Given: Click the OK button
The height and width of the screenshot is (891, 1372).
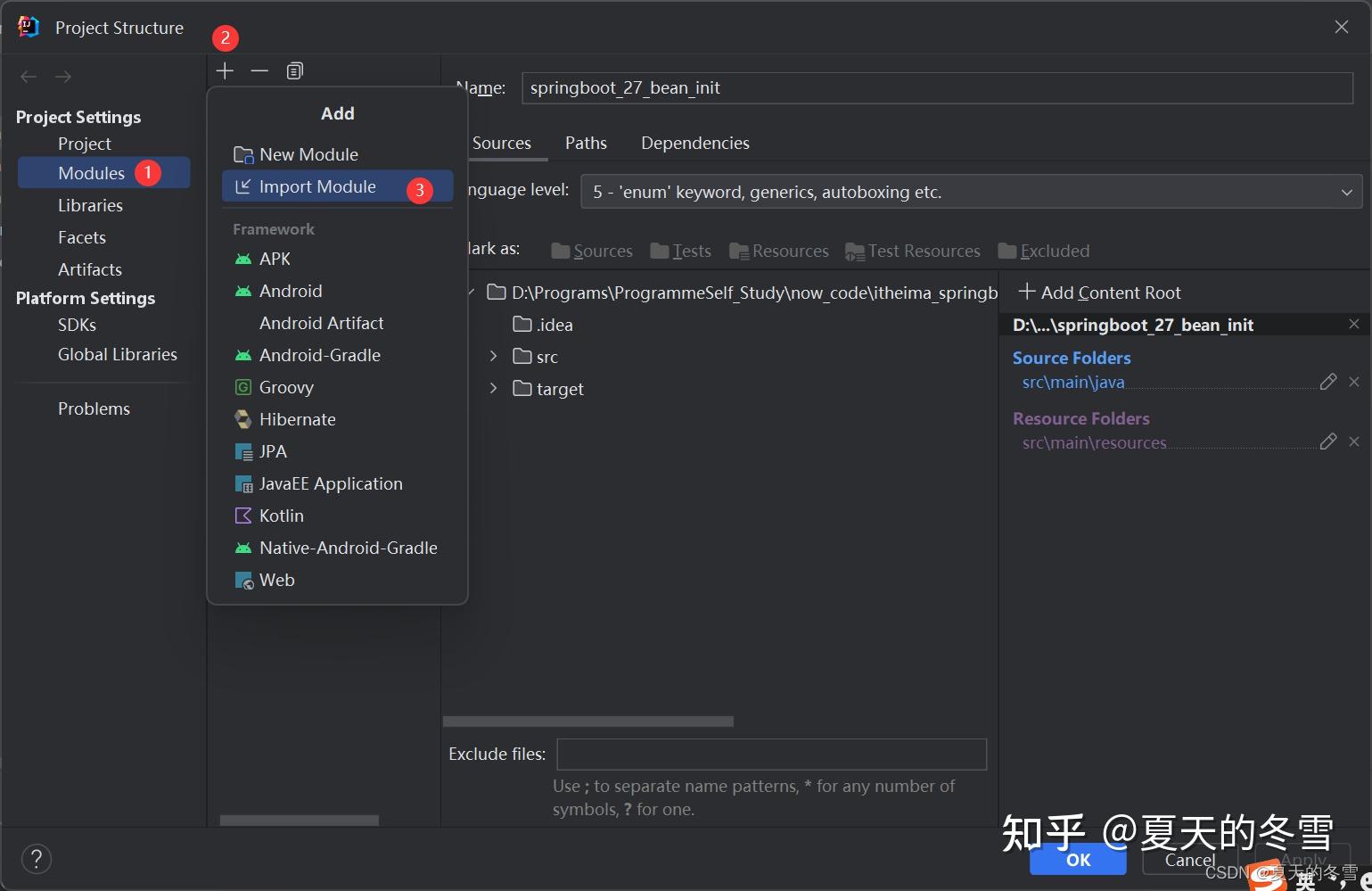Looking at the screenshot, I should [x=1078, y=860].
